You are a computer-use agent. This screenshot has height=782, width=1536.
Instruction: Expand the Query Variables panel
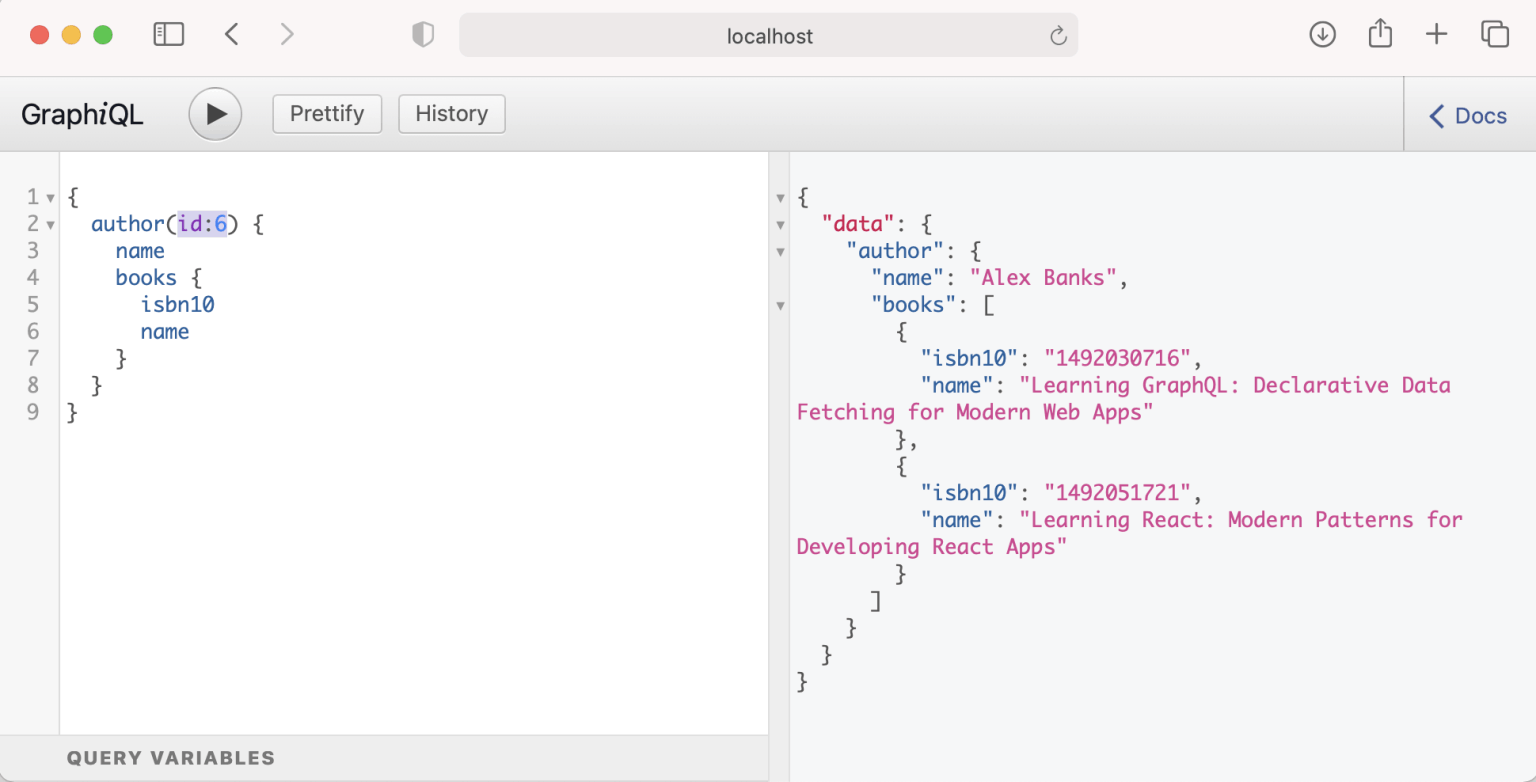(x=171, y=758)
